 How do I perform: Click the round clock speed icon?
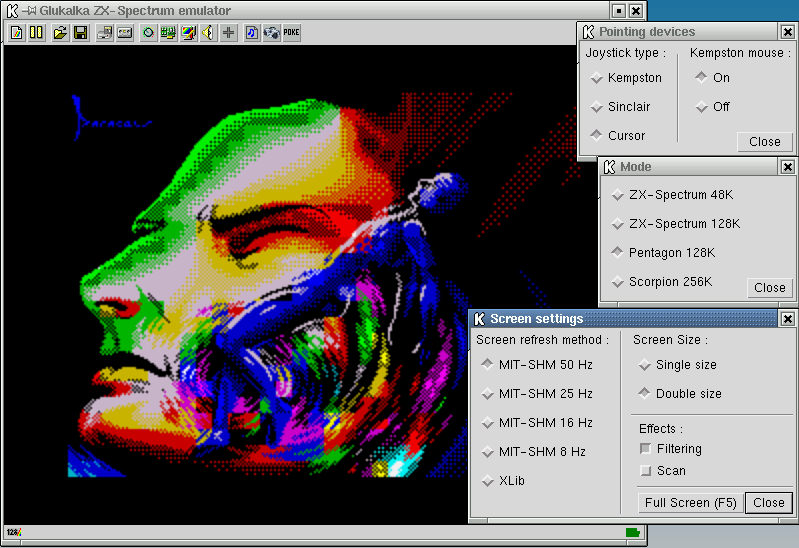click(x=148, y=33)
